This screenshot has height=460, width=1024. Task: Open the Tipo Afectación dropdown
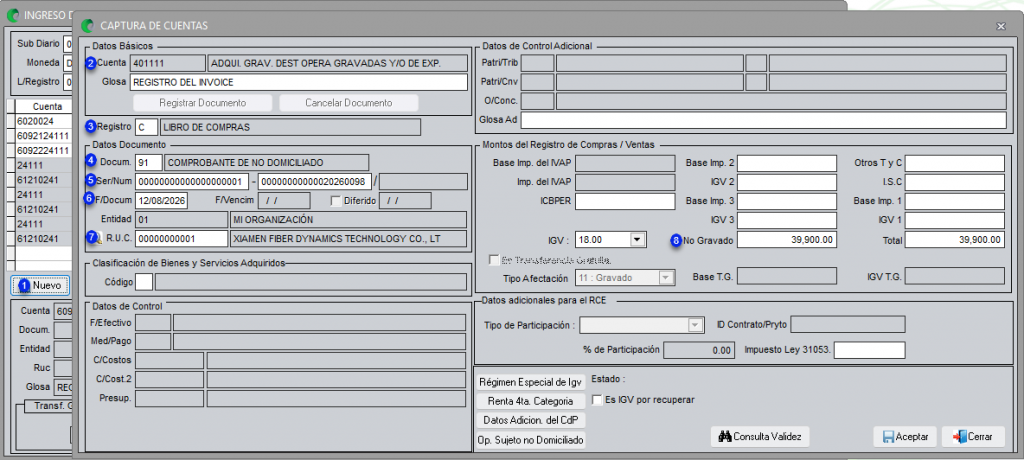(x=665, y=278)
